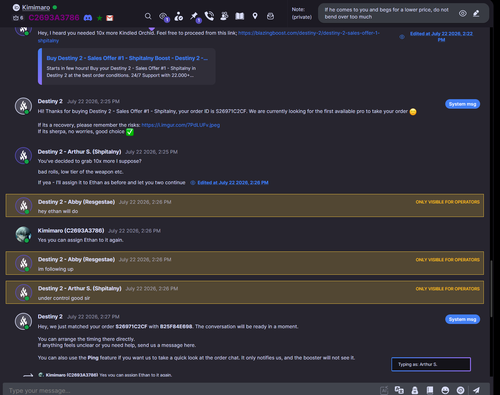Click avatar of Abby's 'im following up' message
Screen dimensions: 500x395
23,263
